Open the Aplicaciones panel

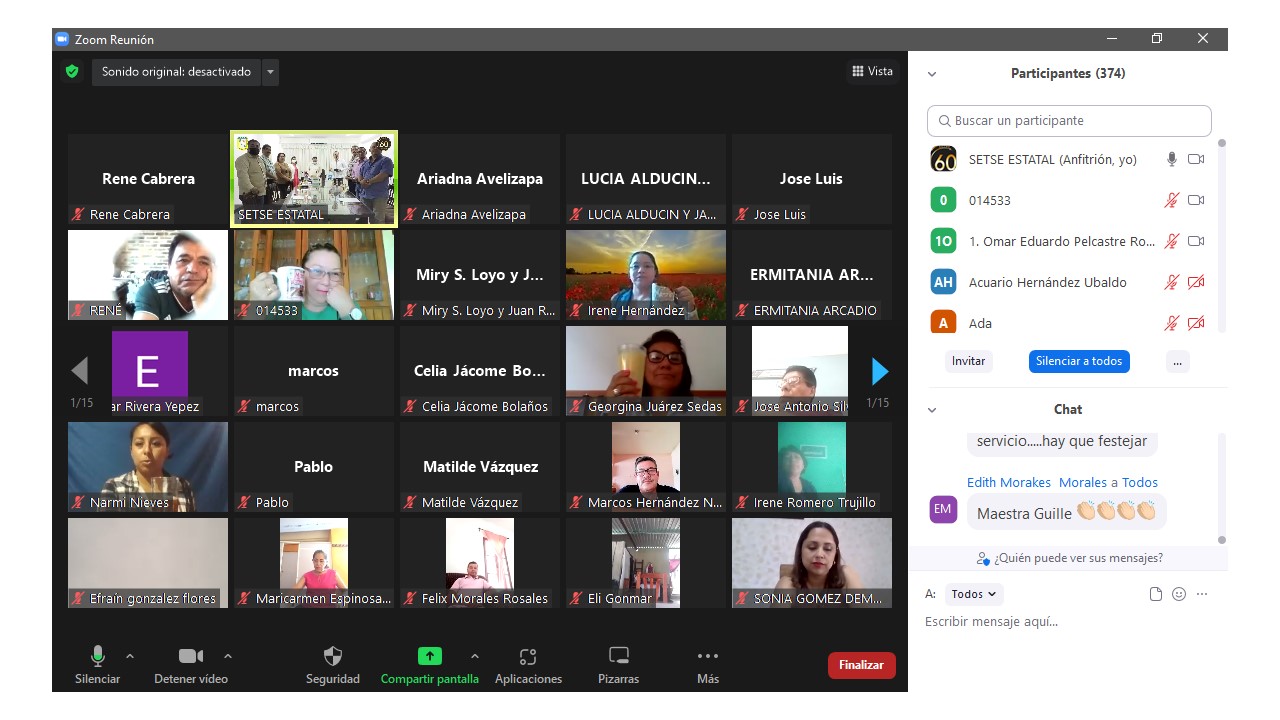528,665
